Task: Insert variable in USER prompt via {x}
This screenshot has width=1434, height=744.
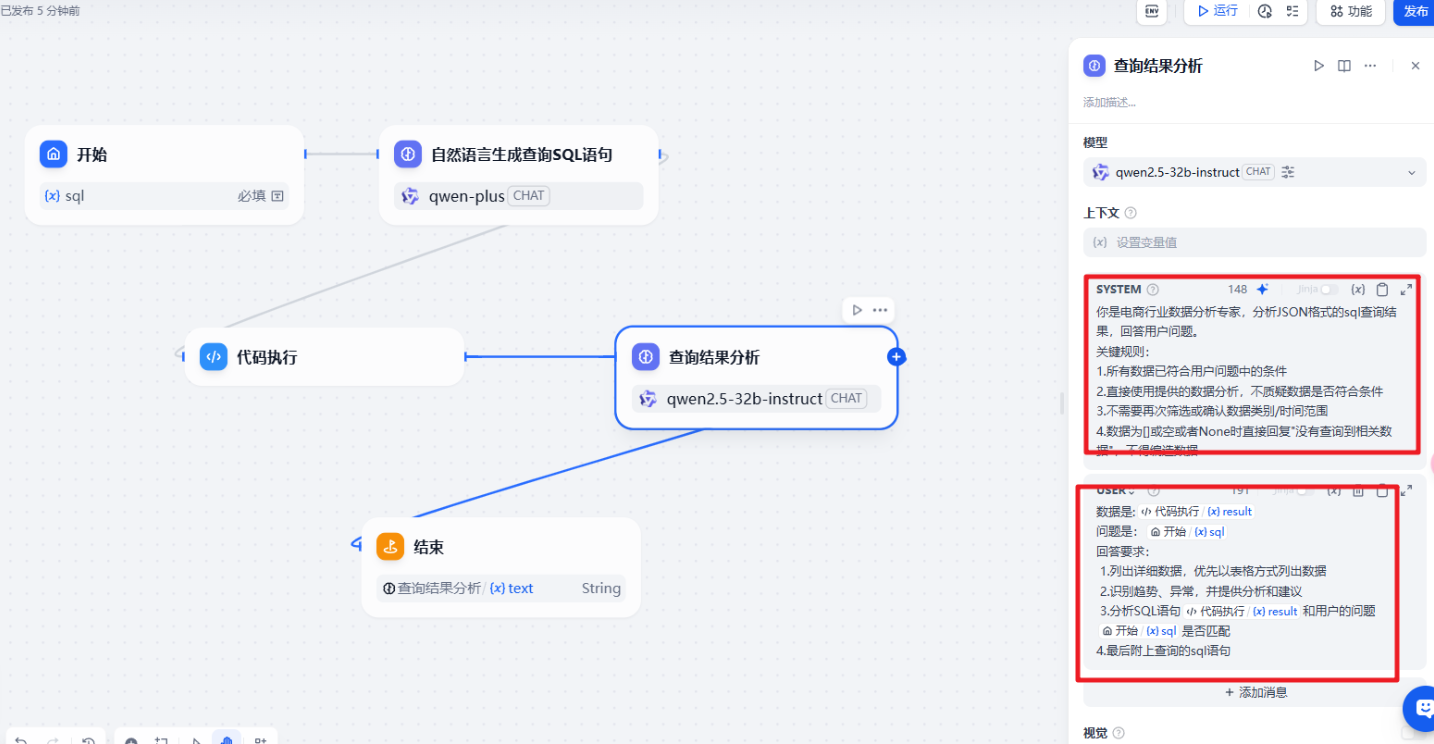Action: coord(1334,490)
